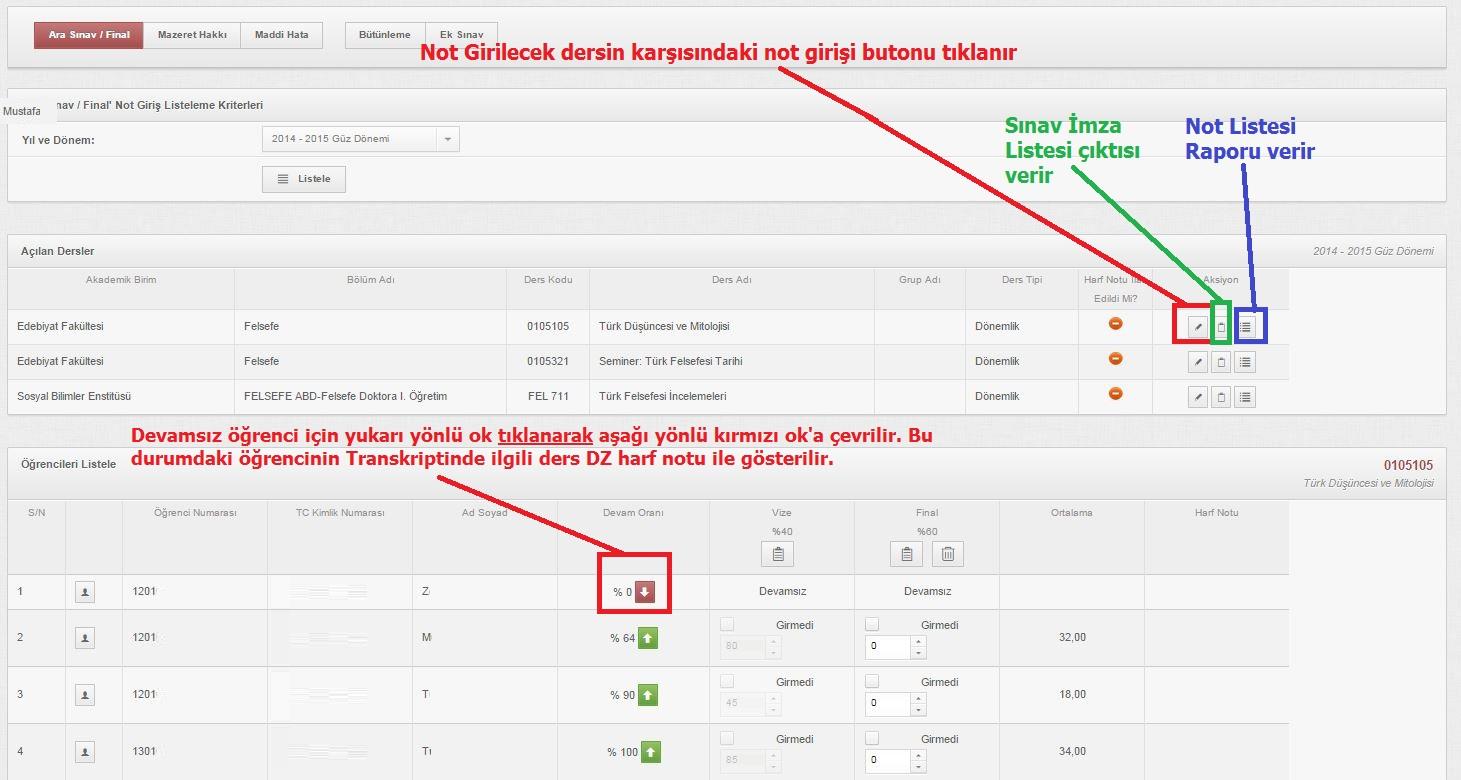
Task: Click course name Türk Felsefesi İncelemeleri
Action: click(x=662, y=397)
